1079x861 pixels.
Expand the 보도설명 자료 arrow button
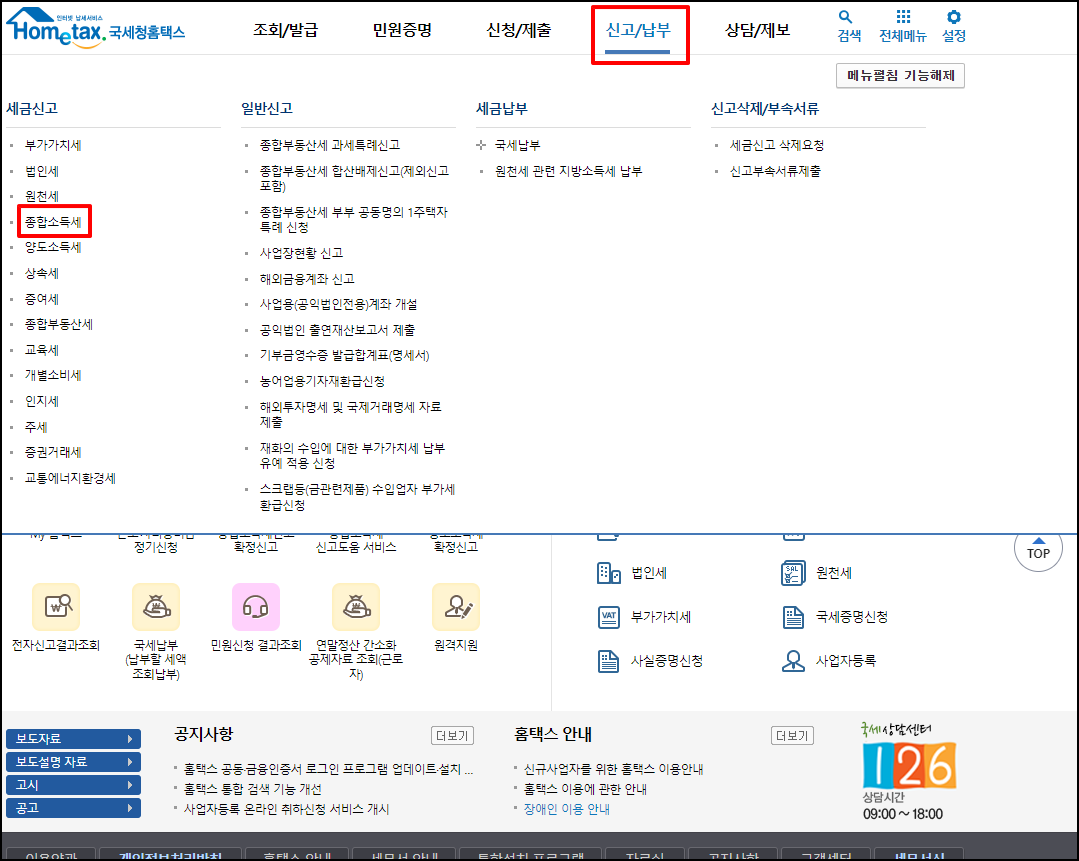click(x=74, y=762)
